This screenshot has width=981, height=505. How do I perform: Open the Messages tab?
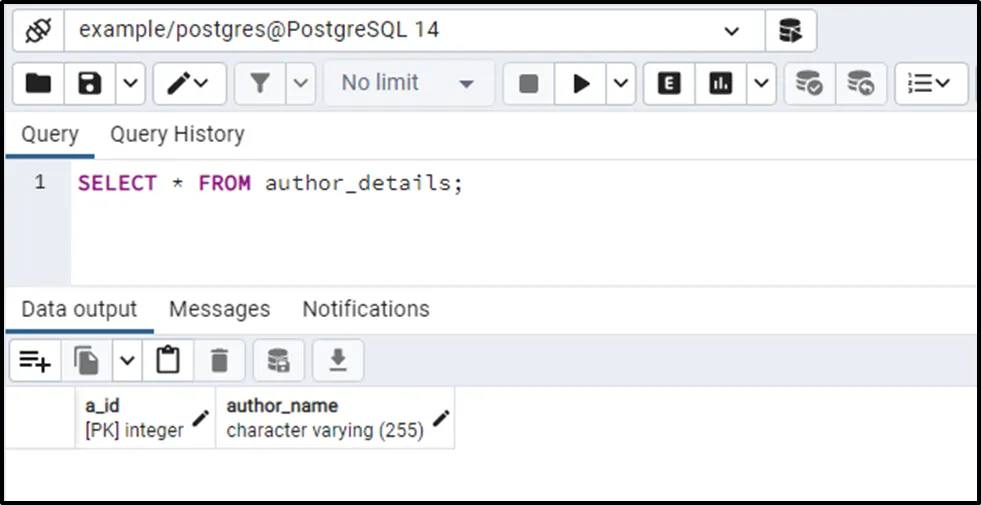pos(219,310)
